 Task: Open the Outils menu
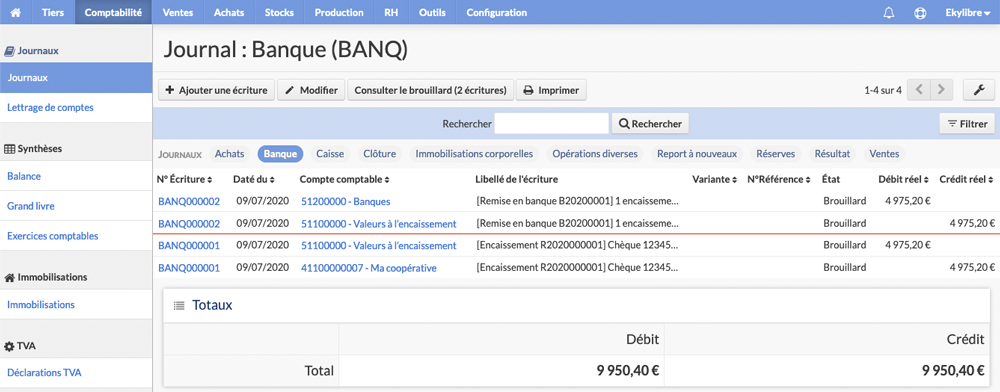point(432,12)
